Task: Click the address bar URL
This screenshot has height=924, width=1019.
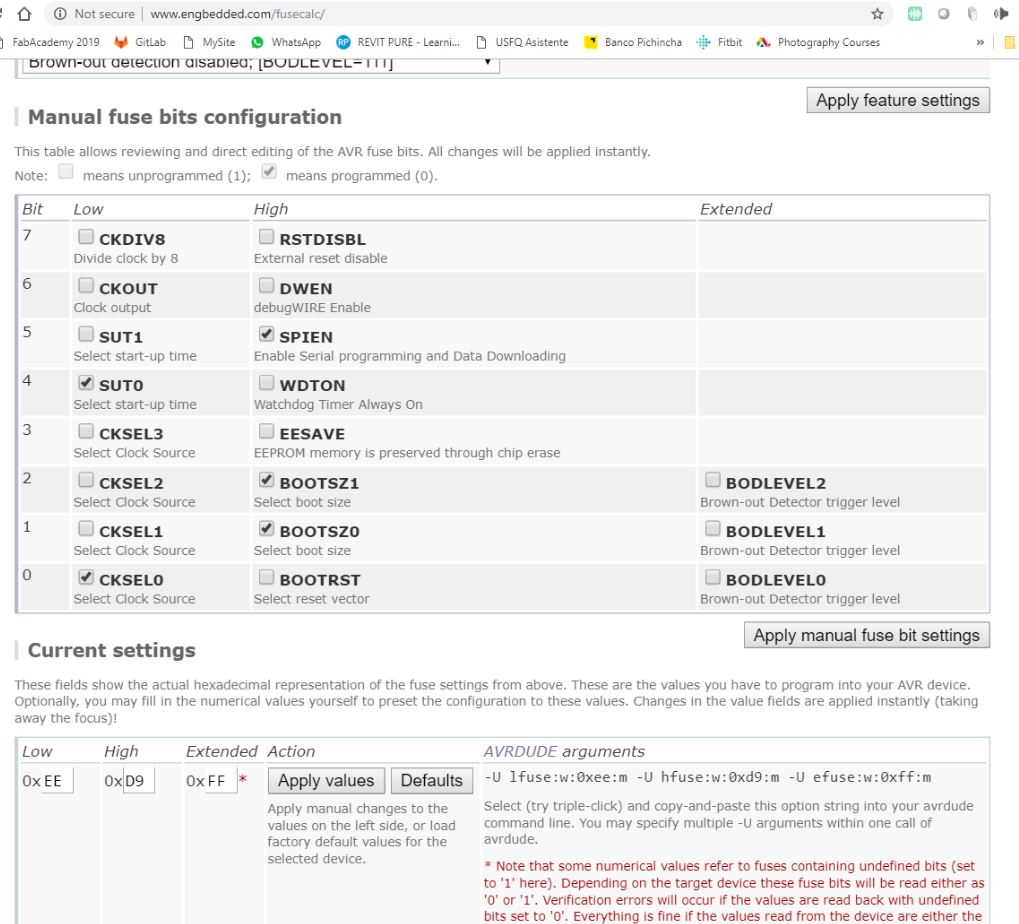Action: point(237,14)
